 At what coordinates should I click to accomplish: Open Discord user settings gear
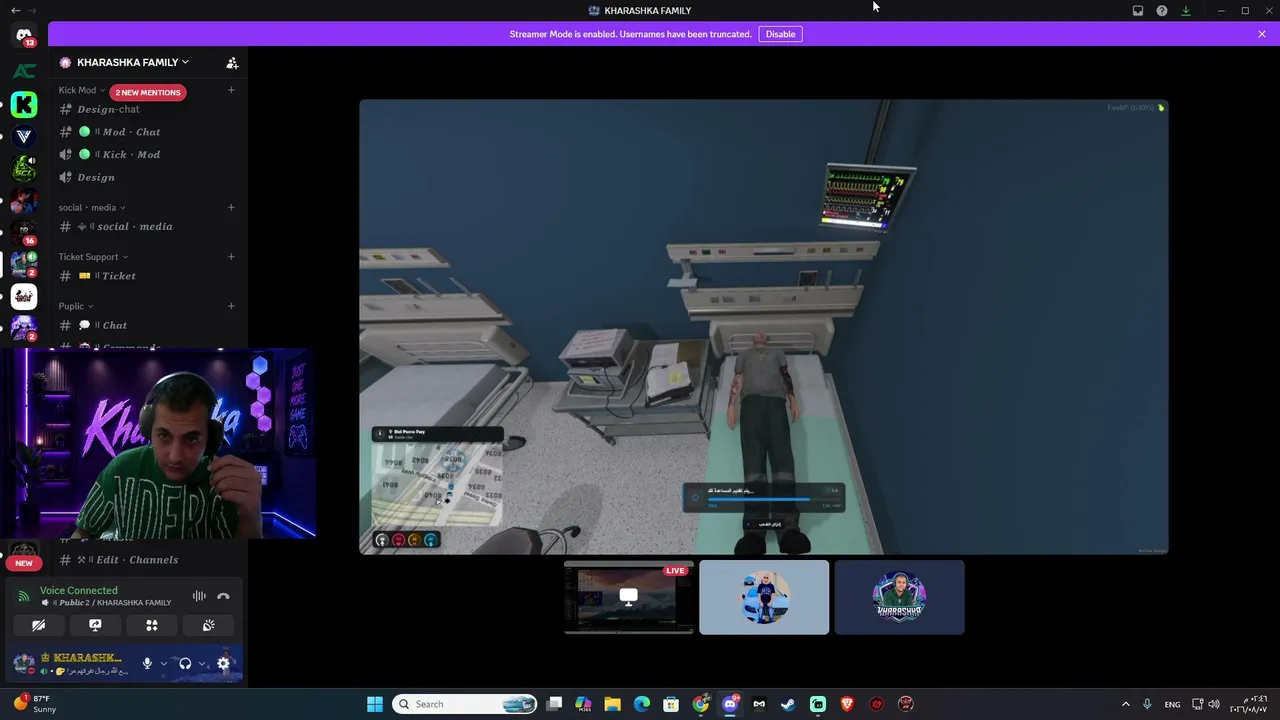click(223, 663)
